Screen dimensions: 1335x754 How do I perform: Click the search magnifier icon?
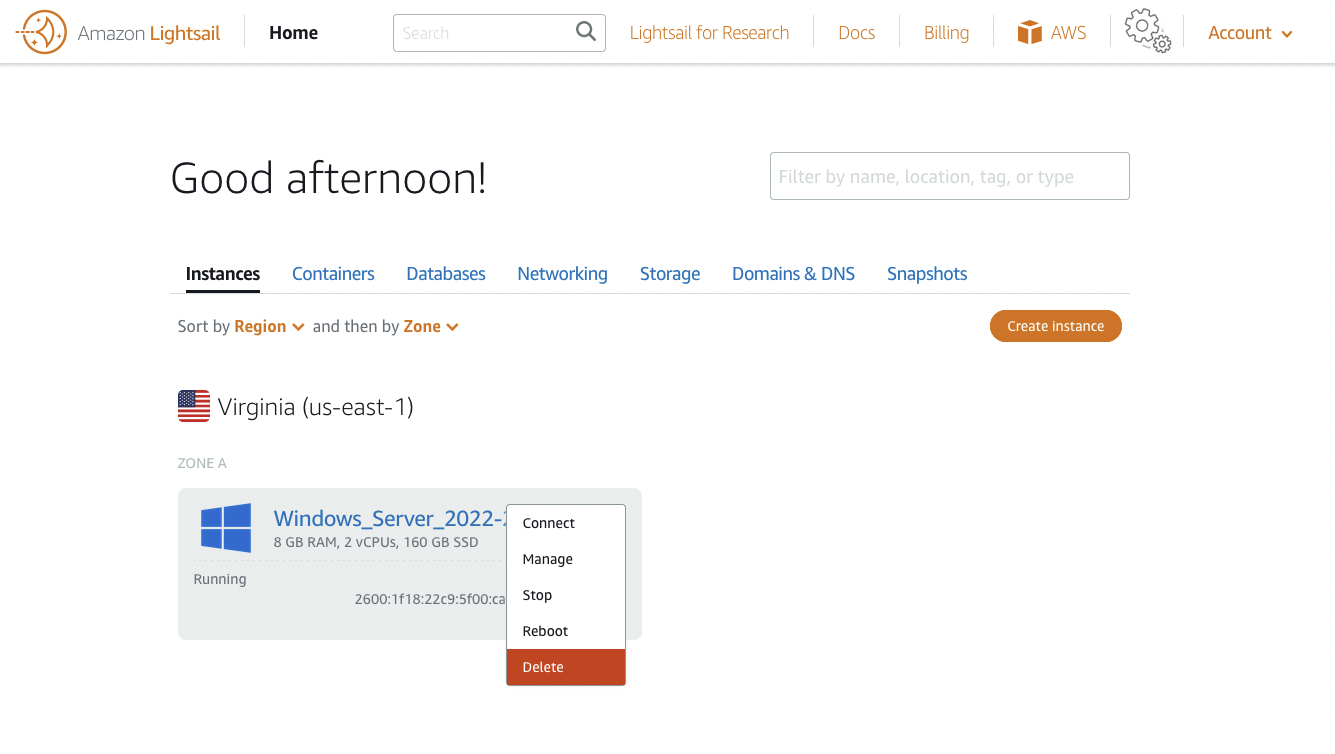pyautogui.click(x=586, y=32)
